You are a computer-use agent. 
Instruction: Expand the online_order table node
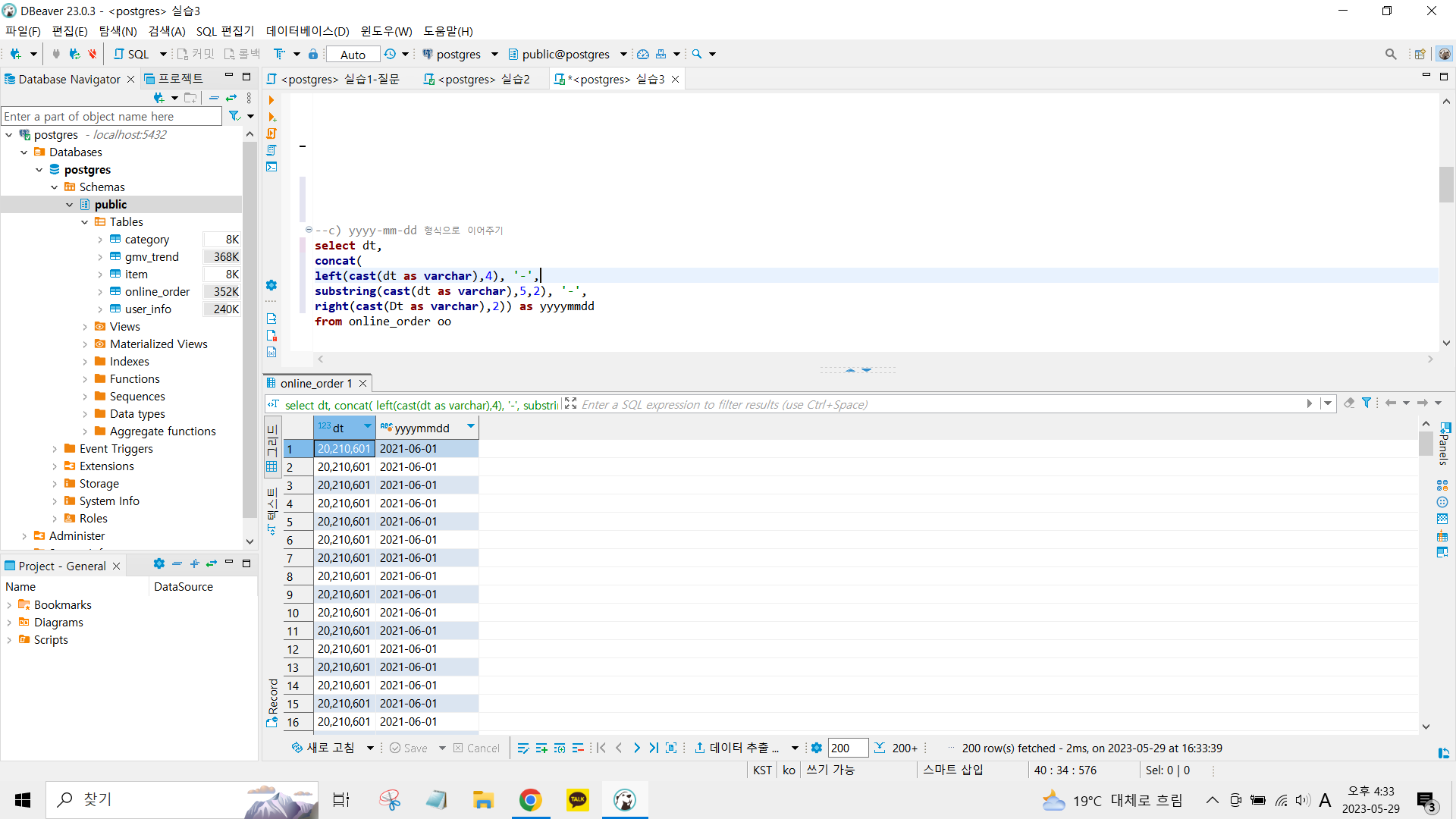(x=100, y=292)
